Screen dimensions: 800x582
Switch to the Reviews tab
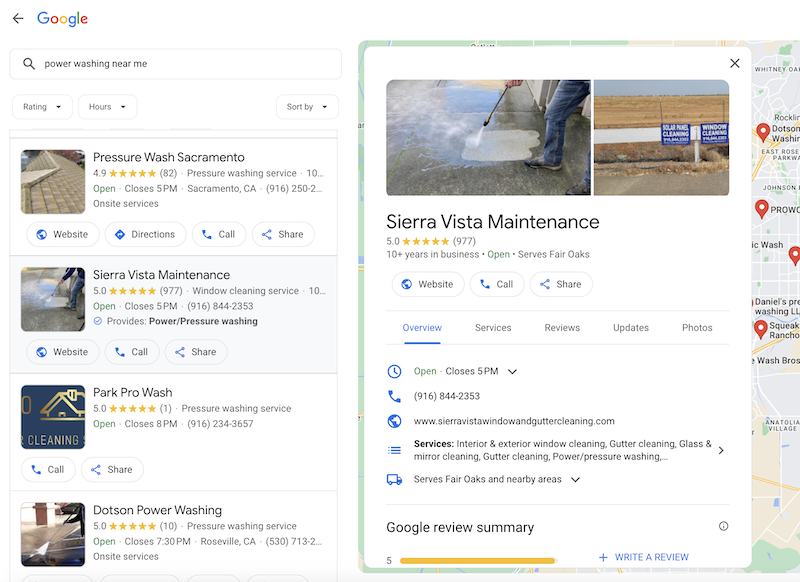click(x=562, y=328)
